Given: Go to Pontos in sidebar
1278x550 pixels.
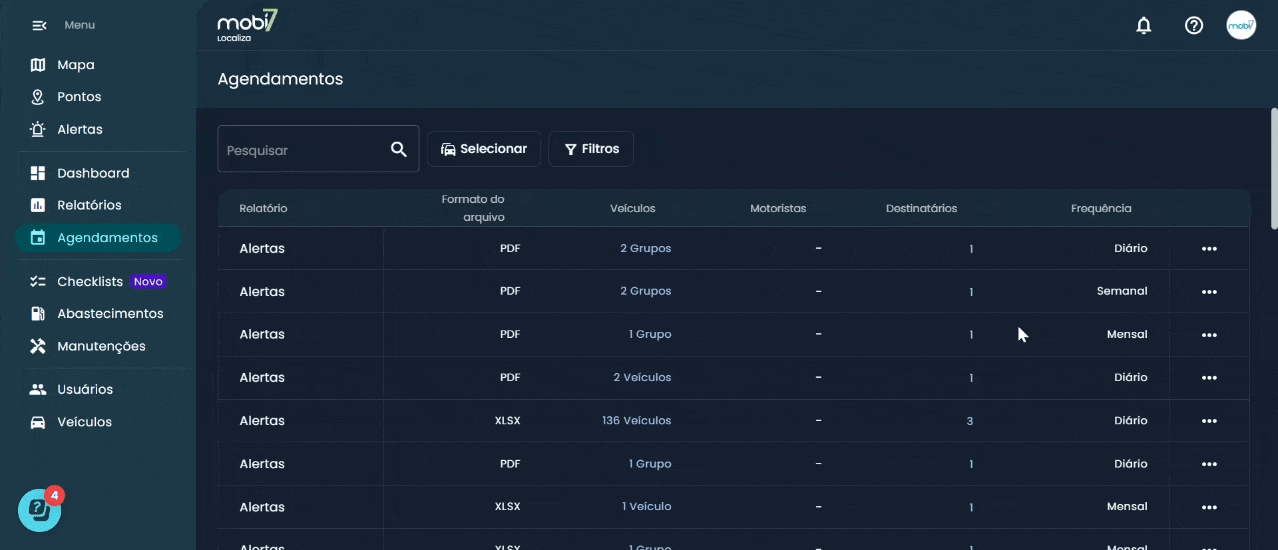Looking at the screenshot, I should point(79,97).
